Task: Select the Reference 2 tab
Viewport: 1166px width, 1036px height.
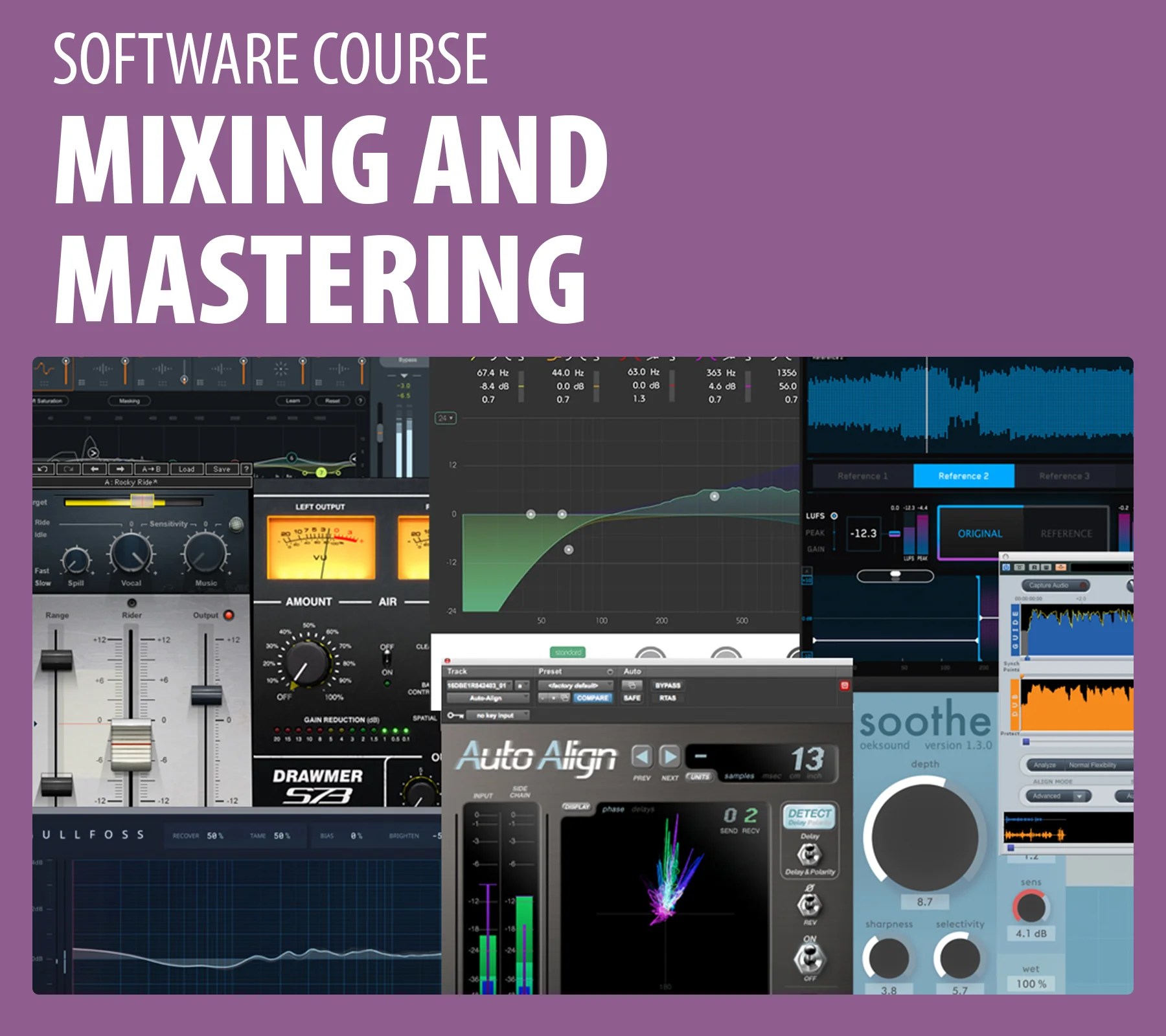Action: [964, 476]
